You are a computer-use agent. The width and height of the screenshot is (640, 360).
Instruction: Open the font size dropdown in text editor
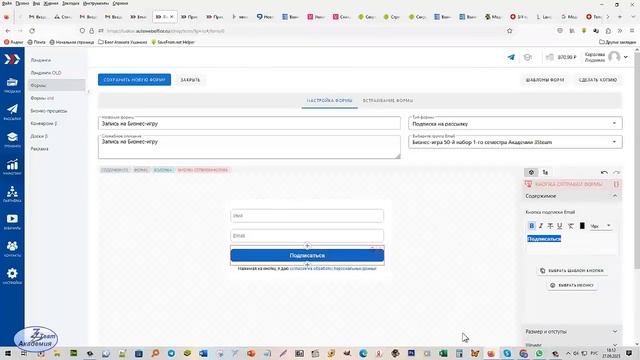pyautogui.click(x=600, y=226)
